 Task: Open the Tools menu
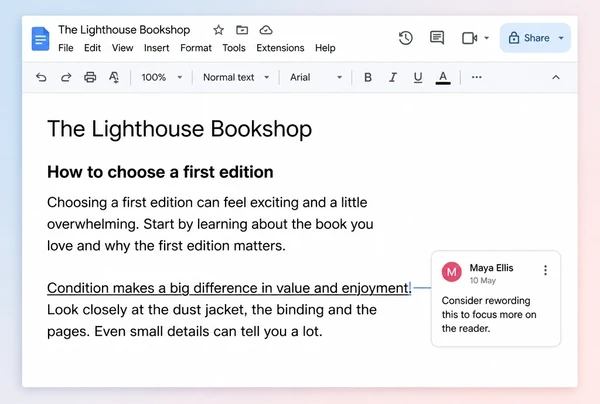(x=234, y=48)
